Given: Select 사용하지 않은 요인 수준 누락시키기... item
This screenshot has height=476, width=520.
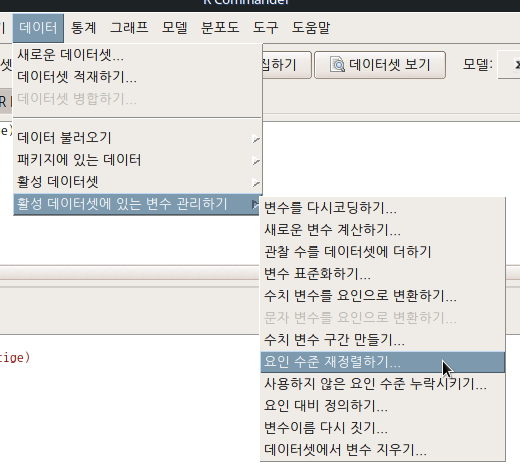Looking at the screenshot, I should coord(383,384).
